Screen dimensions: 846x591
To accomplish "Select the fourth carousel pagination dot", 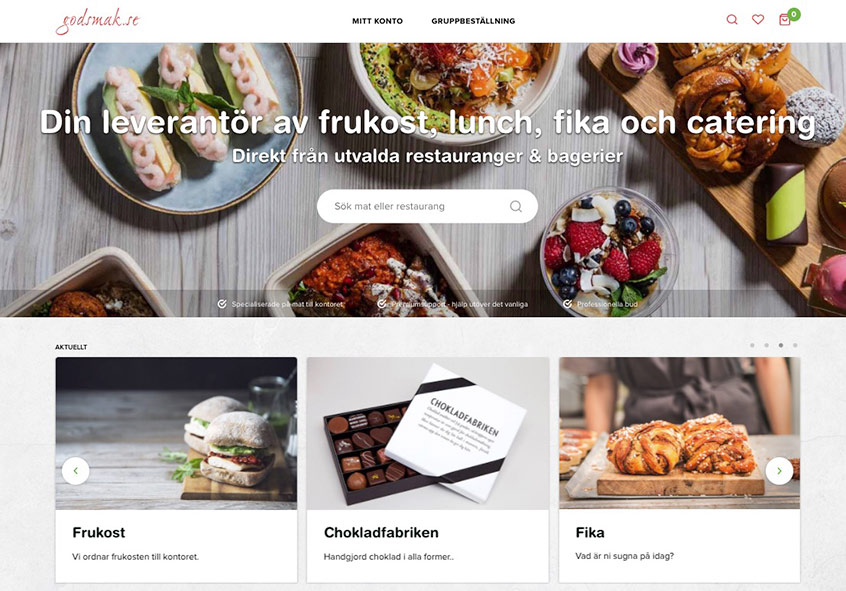I will click(x=795, y=345).
